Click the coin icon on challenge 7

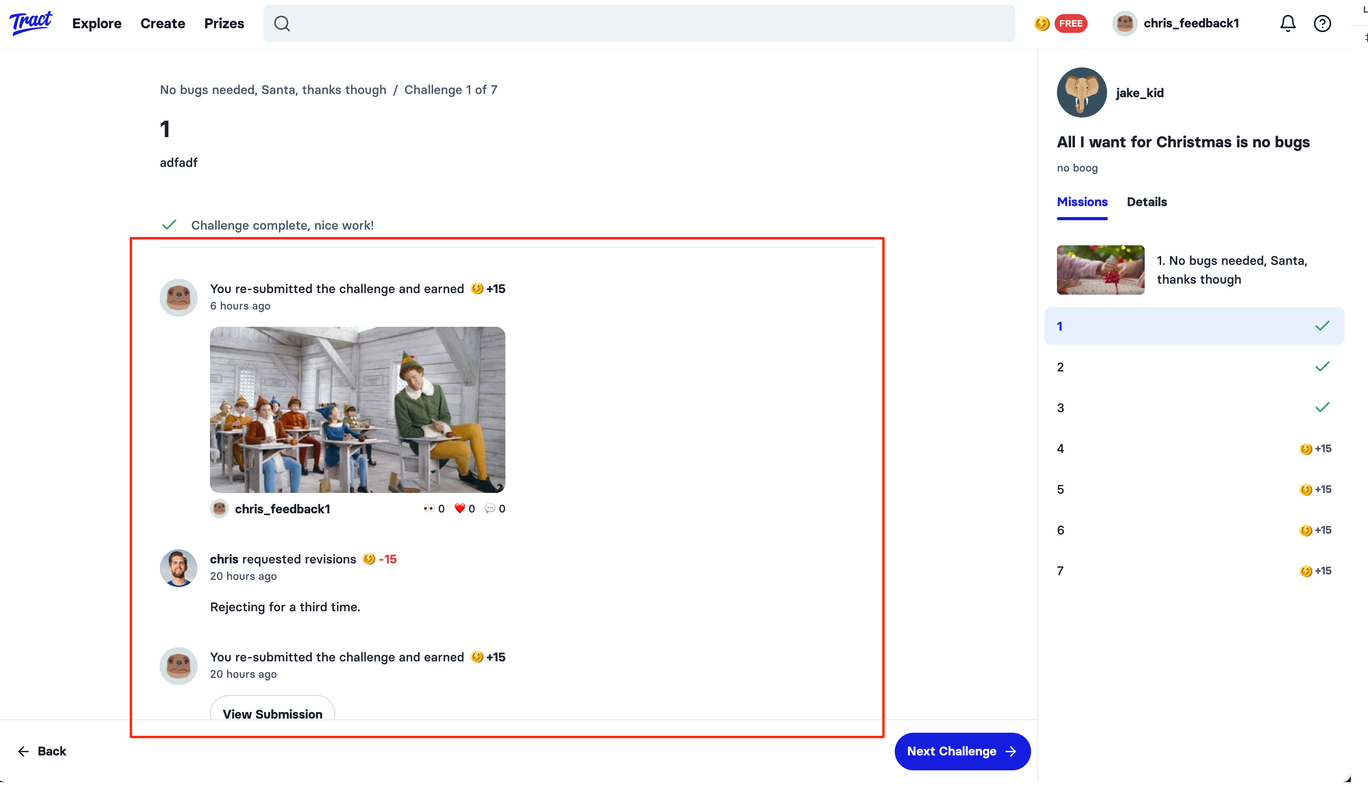(1306, 572)
